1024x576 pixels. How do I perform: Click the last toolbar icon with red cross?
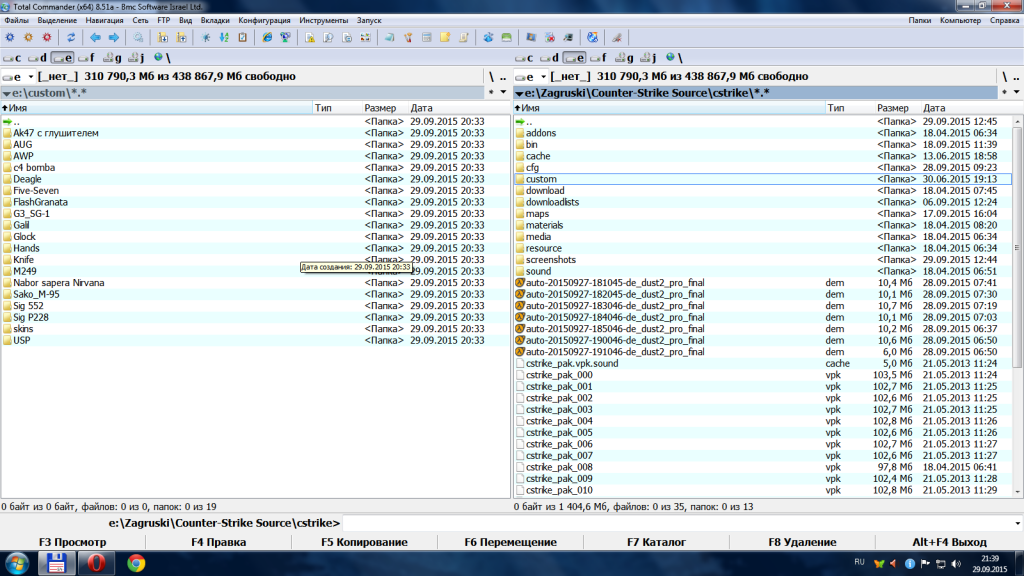click(616, 38)
